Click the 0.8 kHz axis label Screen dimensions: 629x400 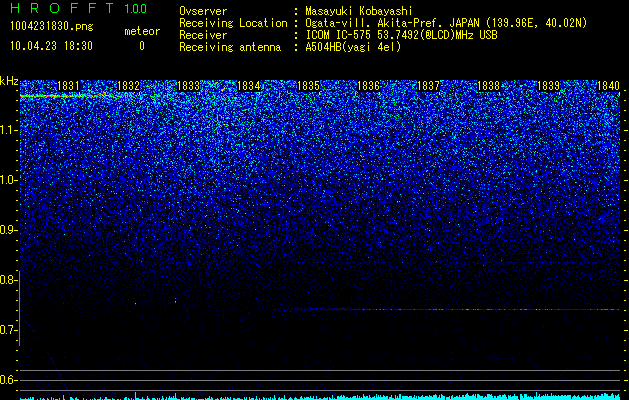pyautogui.click(x=8, y=280)
